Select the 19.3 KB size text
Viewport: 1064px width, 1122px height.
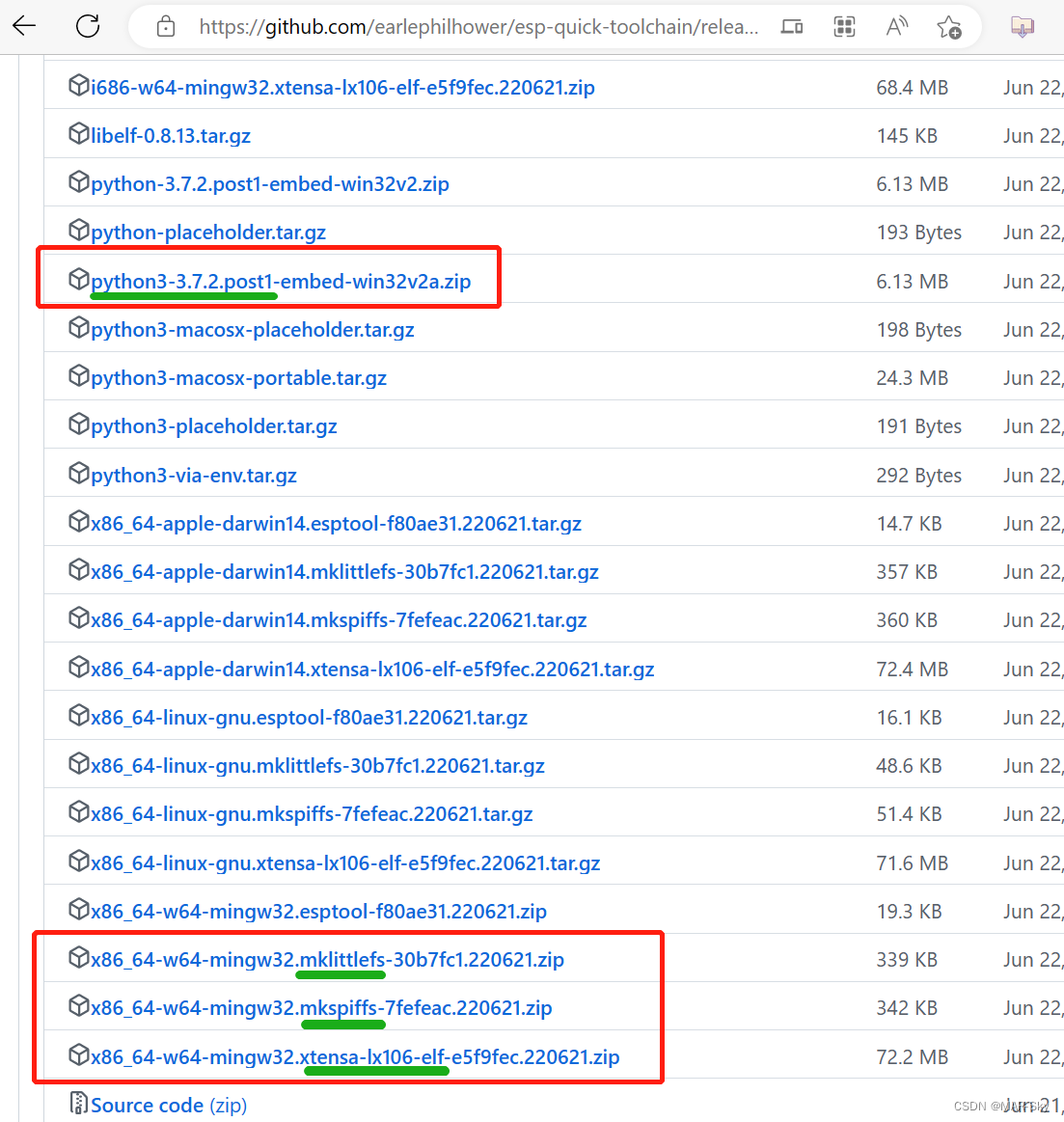tap(909, 912)
